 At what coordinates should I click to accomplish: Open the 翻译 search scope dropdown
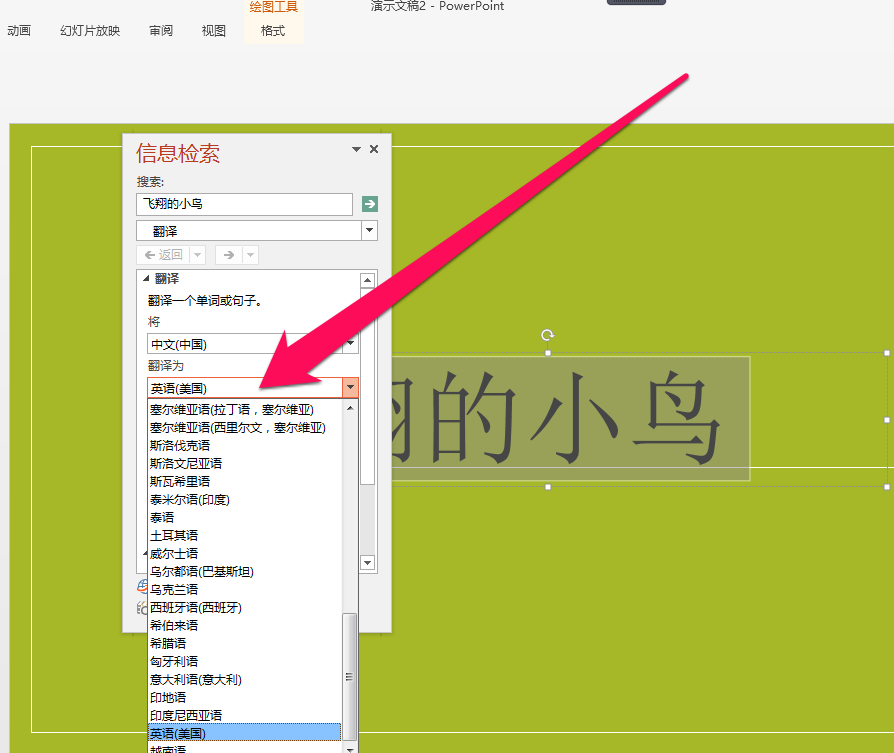tap(369, 230)
